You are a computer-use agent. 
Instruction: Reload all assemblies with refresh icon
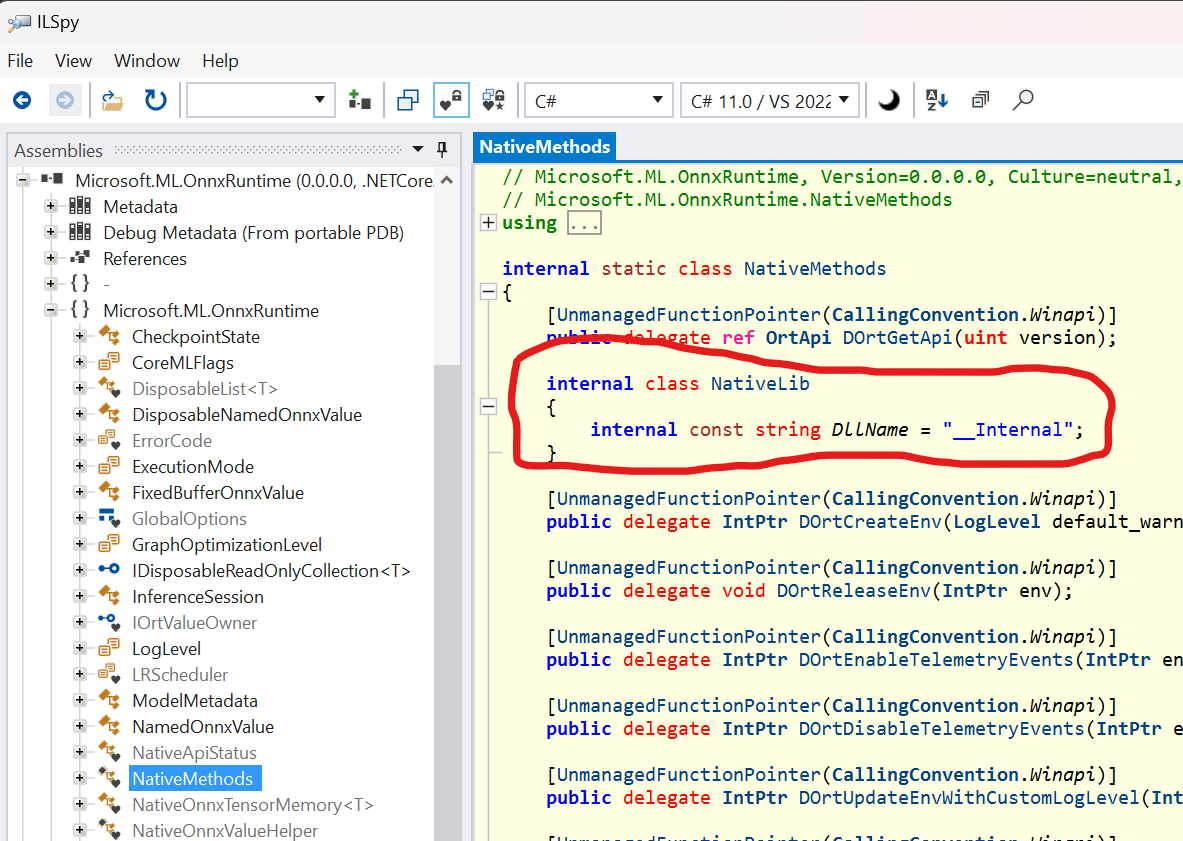[155, 100]
